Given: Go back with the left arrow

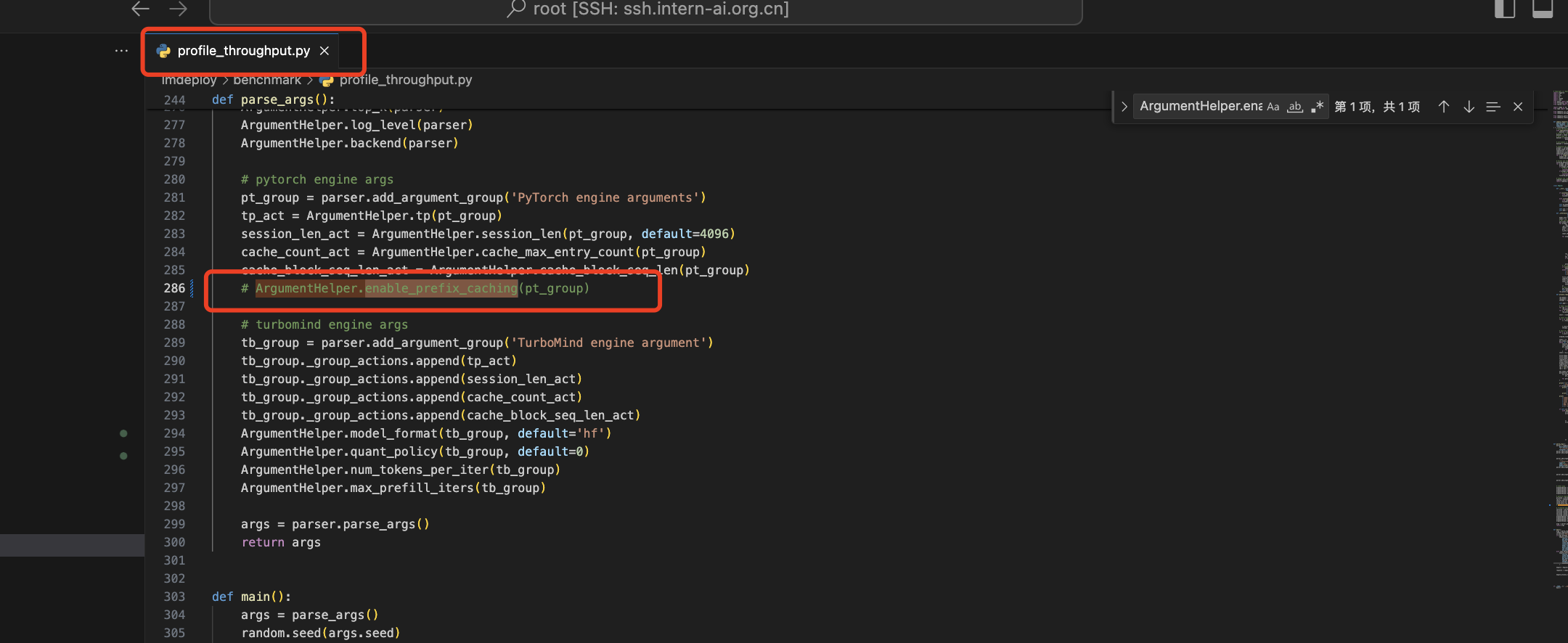Looking at the screenshot, I should (141, 9).
